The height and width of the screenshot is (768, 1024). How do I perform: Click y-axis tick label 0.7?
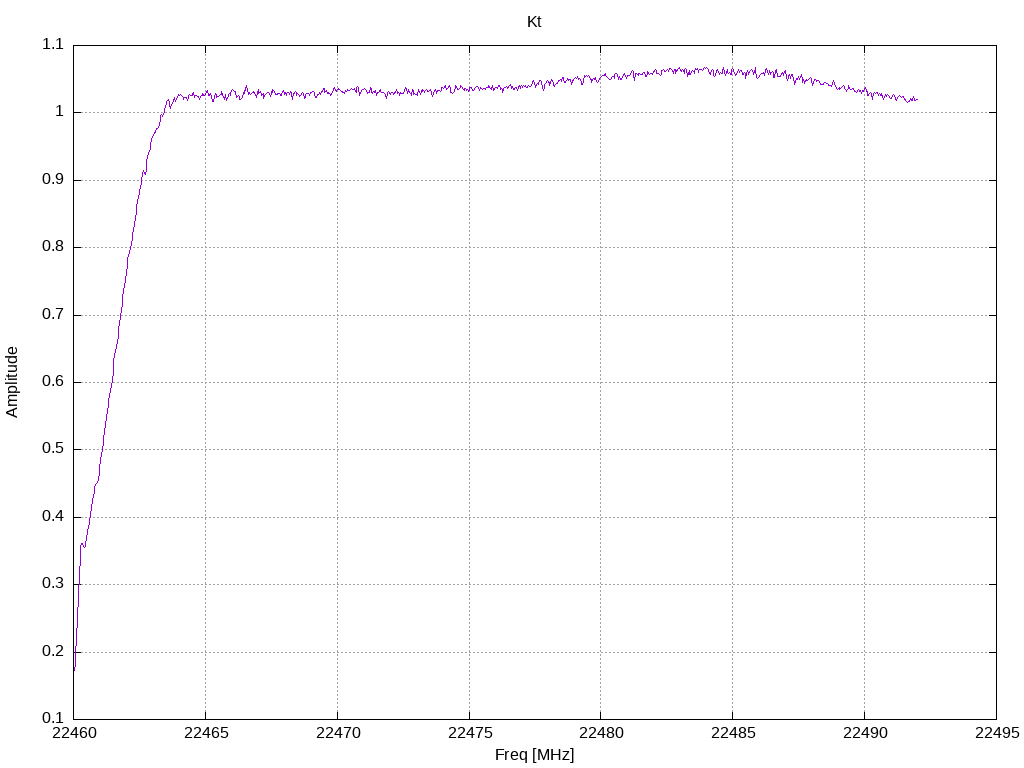53,314
